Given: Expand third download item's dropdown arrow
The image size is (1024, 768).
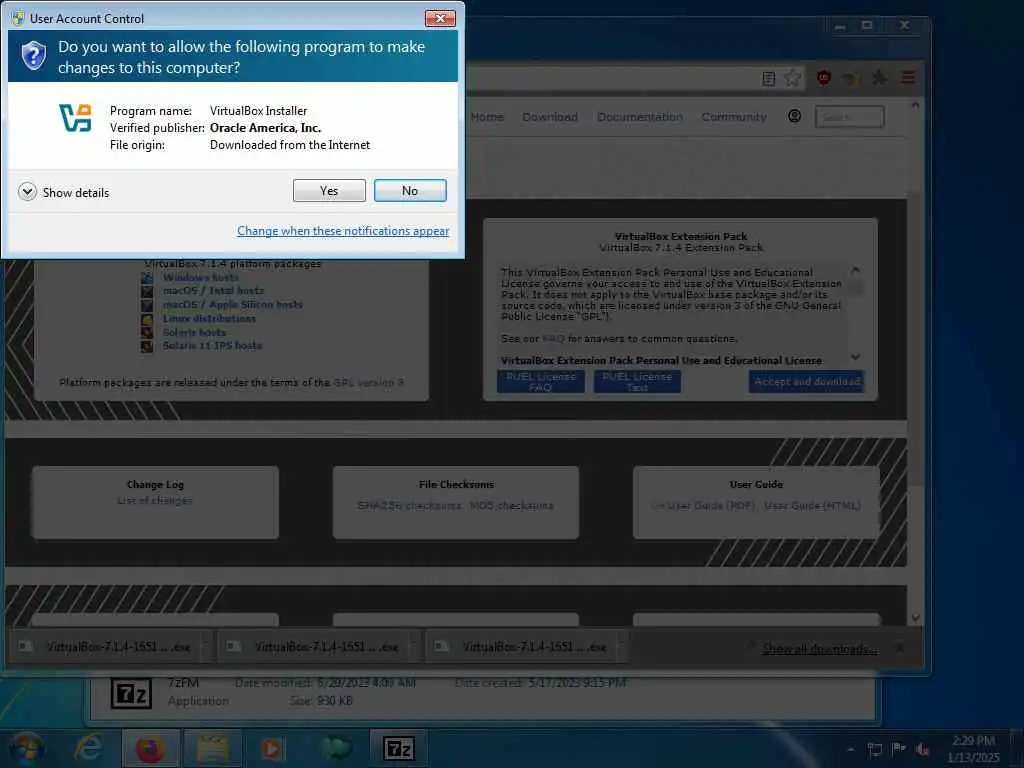Looking at the screenshot, I should click(622, 647).
